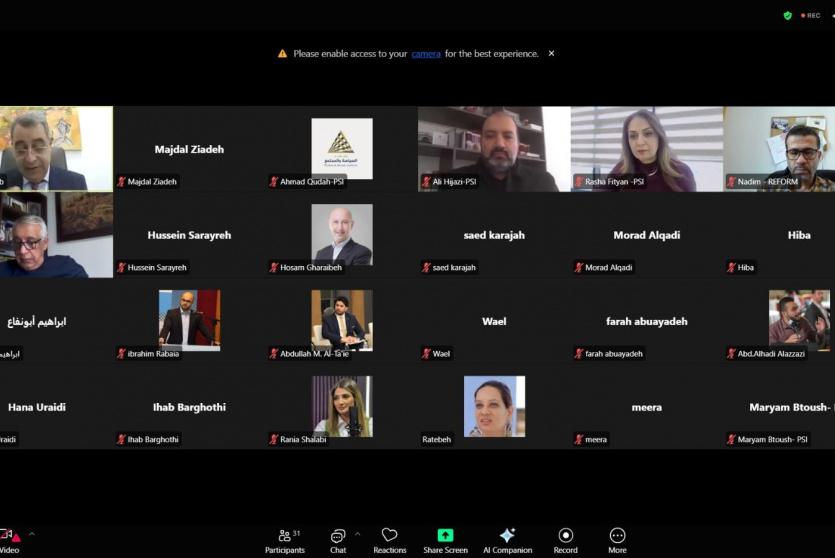Open the Reactions menu
Image resolution: width=835 pixels, height=558 pixels.
click(x=390, y=540)
